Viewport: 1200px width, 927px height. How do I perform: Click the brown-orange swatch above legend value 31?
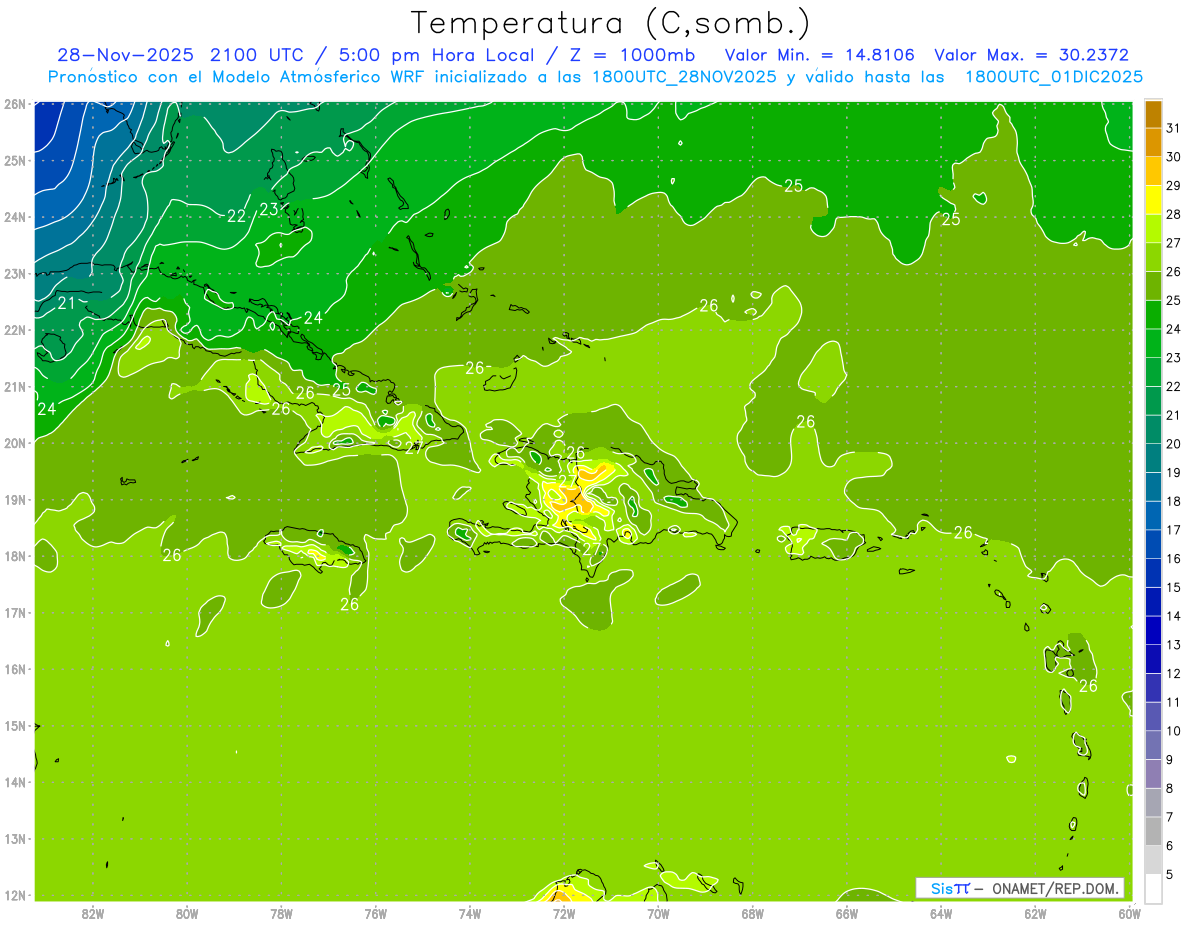pyautogui.click(x=1153, y=114)
